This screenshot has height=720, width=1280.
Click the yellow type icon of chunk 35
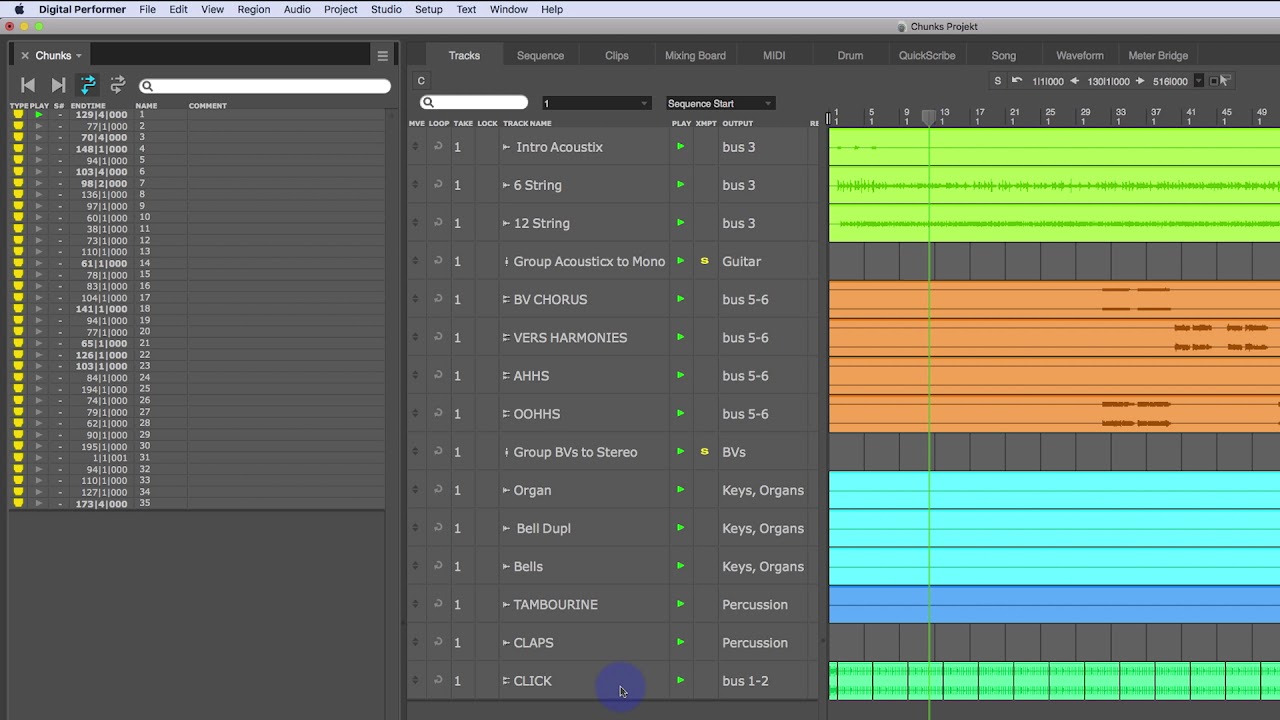click(x=18, y=503)
